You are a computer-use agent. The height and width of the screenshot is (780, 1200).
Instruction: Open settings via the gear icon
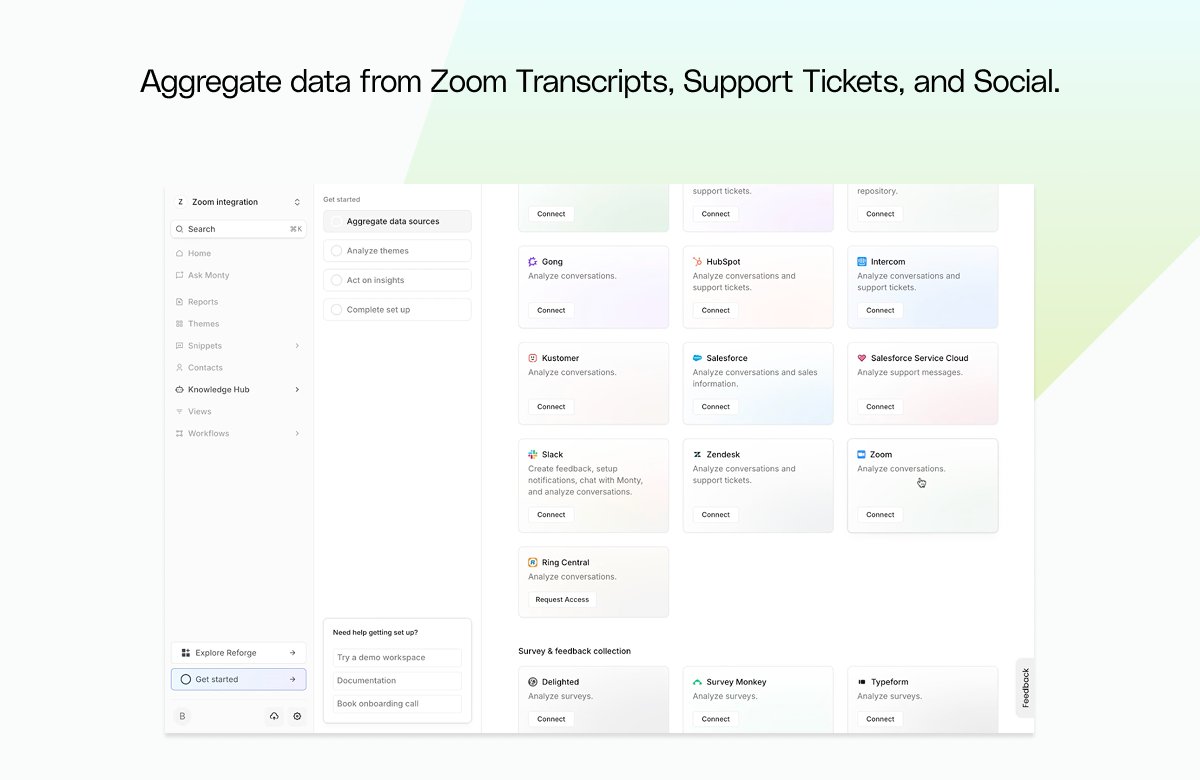[x=297, y=716]
